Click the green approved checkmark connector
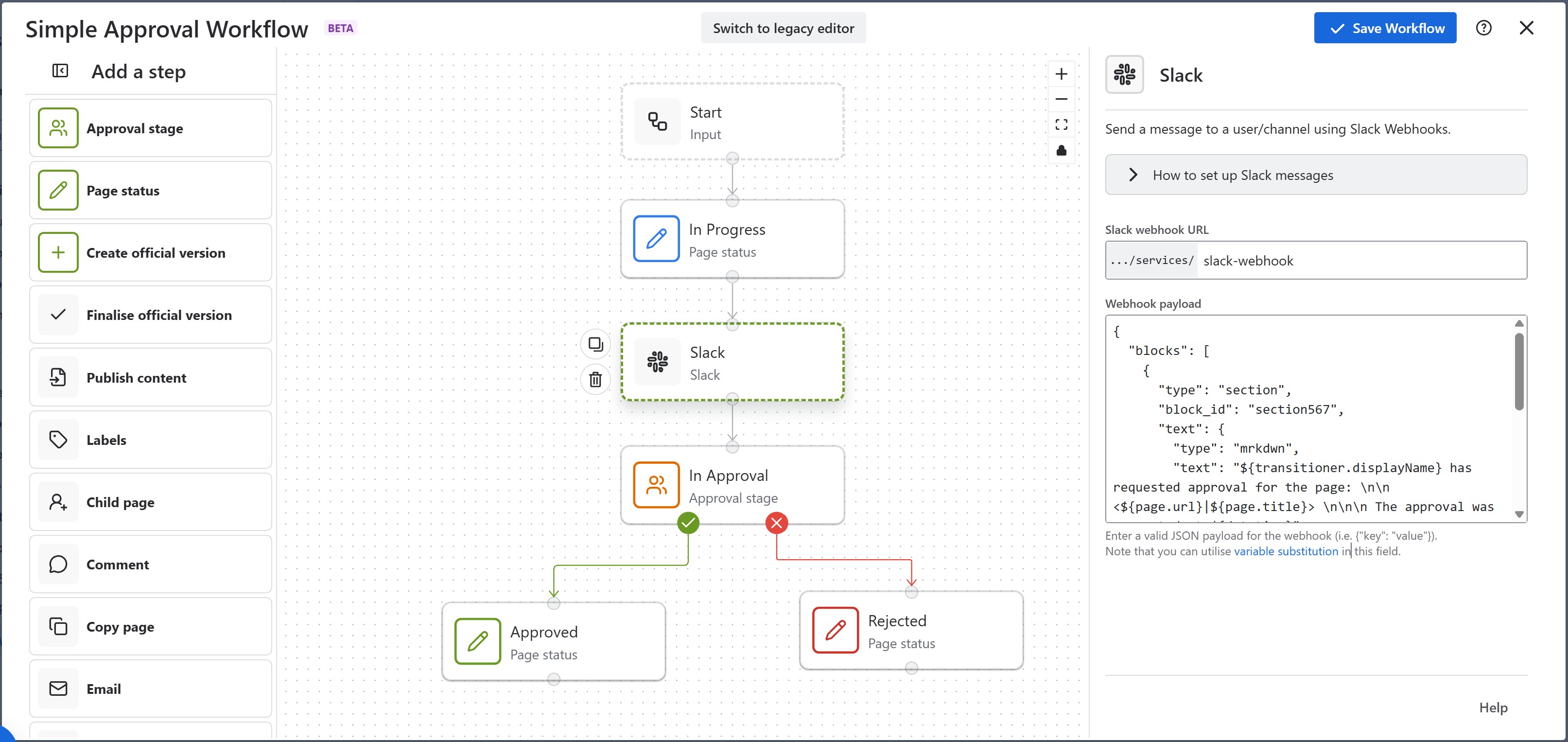 [x=688, y=523]
